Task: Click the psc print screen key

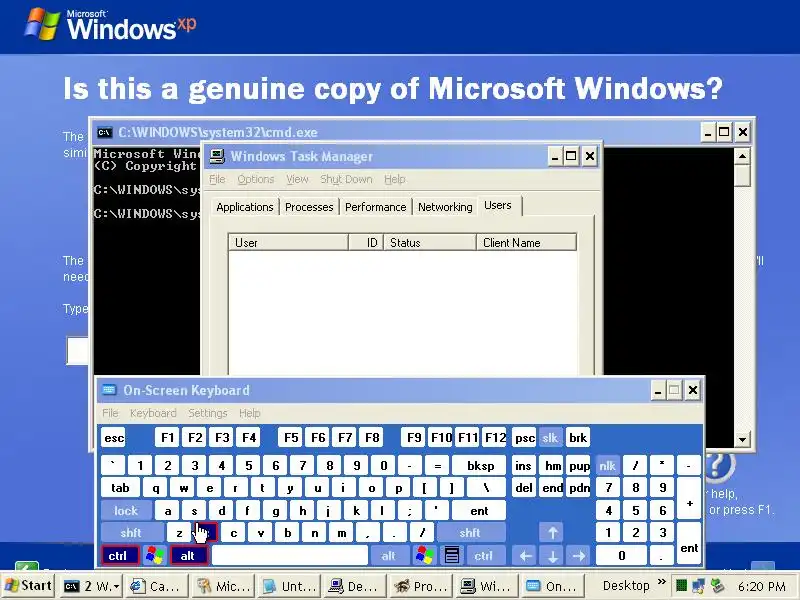Action: coord(524,438)
